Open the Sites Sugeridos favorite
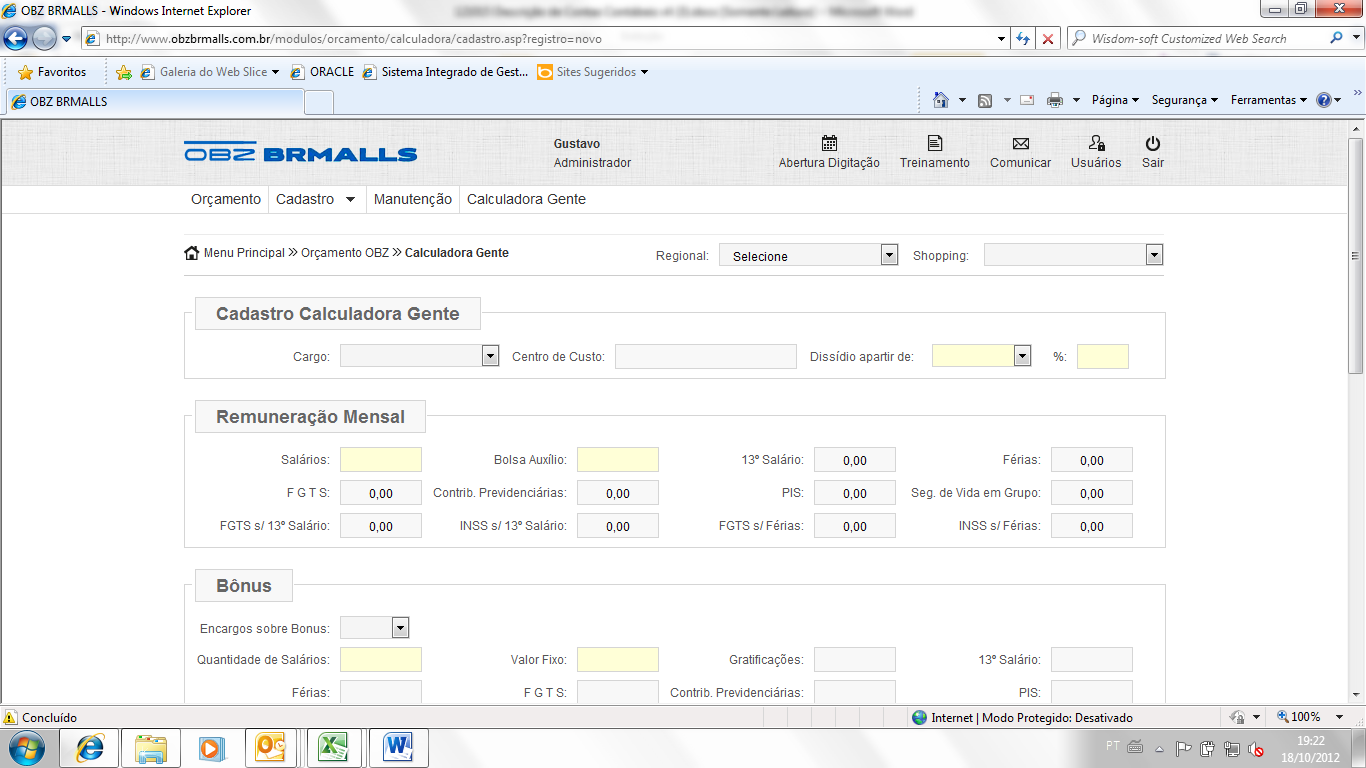 593,72
